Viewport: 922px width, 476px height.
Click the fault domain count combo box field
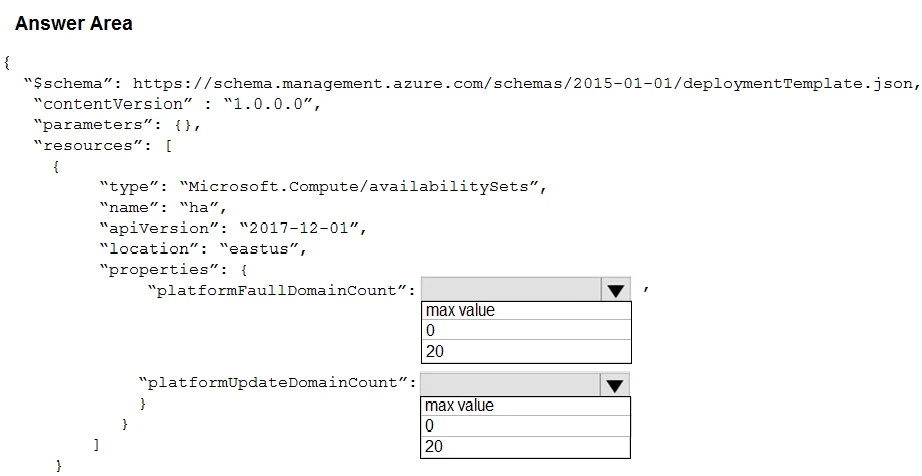point(512,290)
